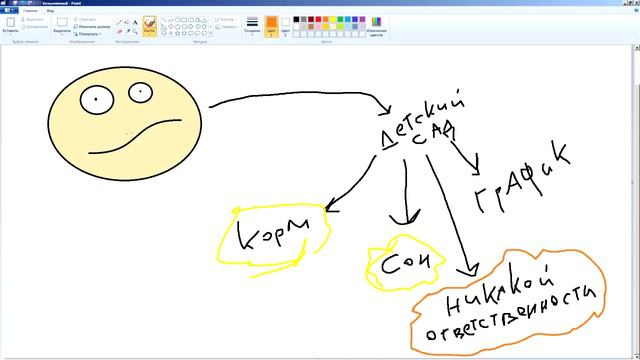The image size is (640, 360).
Task: Switch to the Вид ribbon tab
Action: [x=50, y=11]
